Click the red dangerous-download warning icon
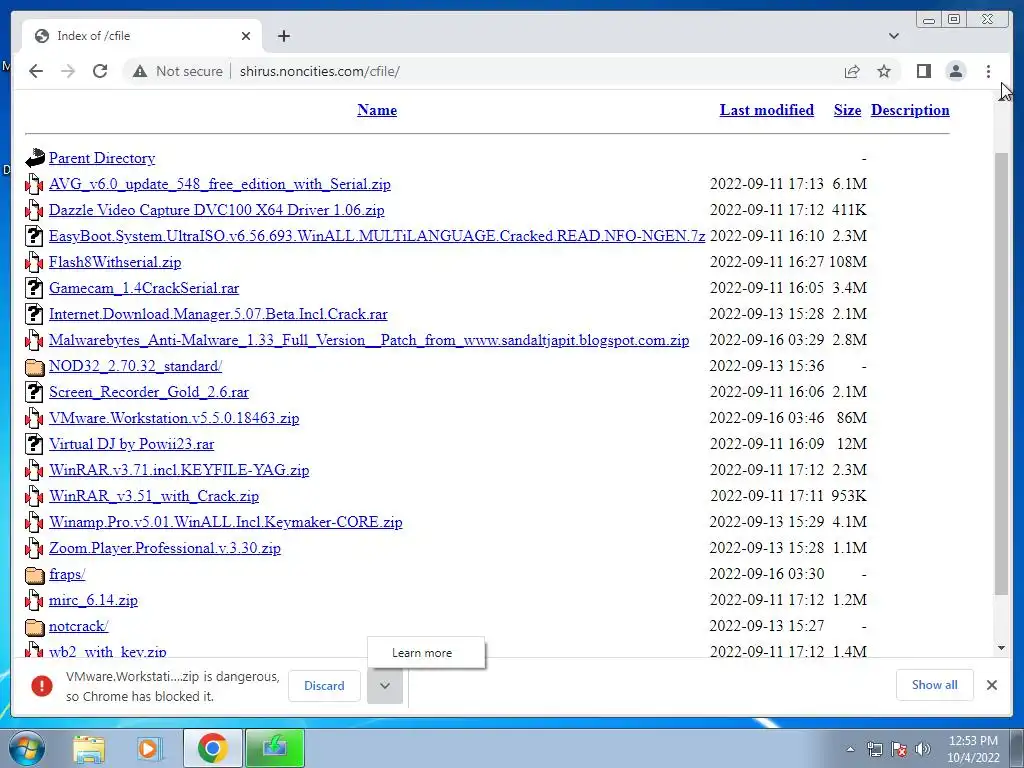This screenshot has height=768, width=1024. [42, 686]
